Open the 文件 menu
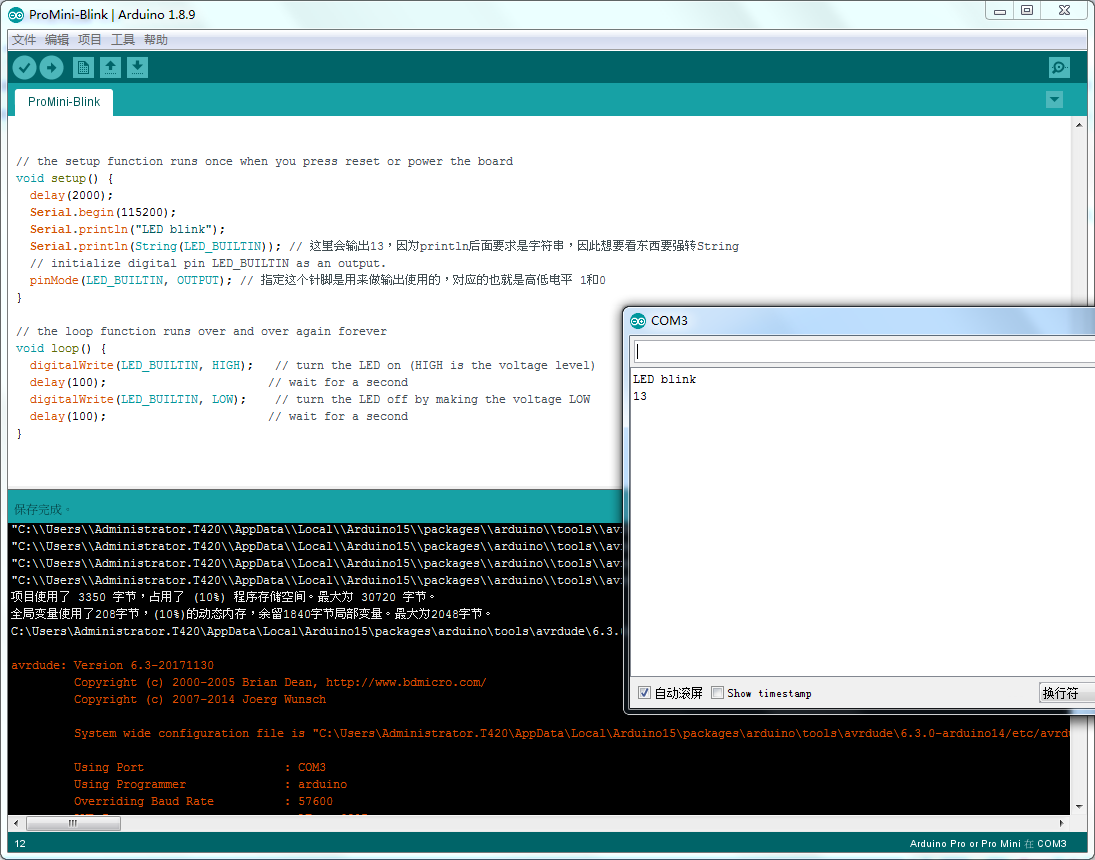 [x=24, y=40]
